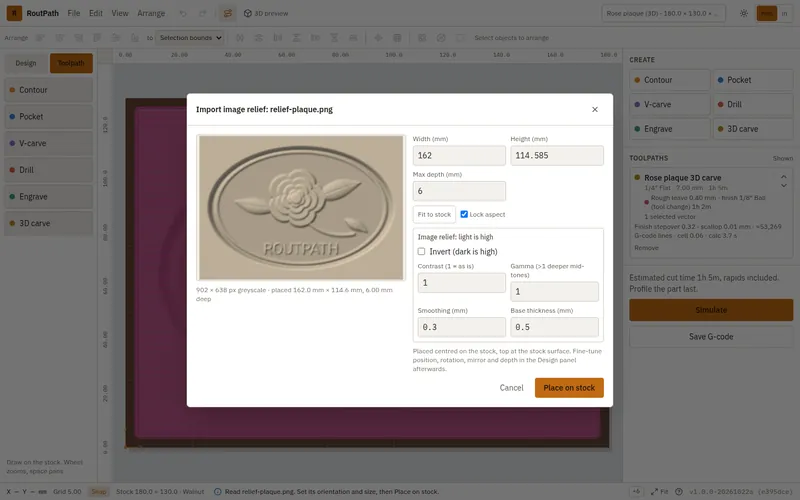Click the info icon beside the status message
Screen dimensions: 800x500
click(217, 491)
